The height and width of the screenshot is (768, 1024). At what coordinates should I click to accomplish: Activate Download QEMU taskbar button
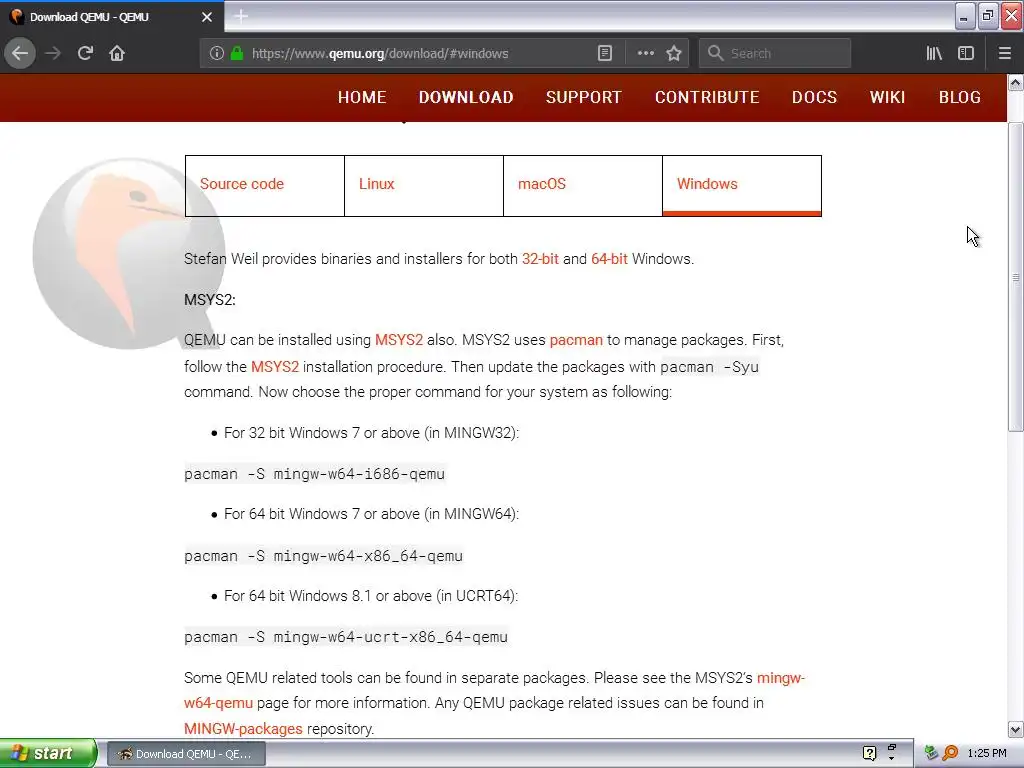point(186,754)
